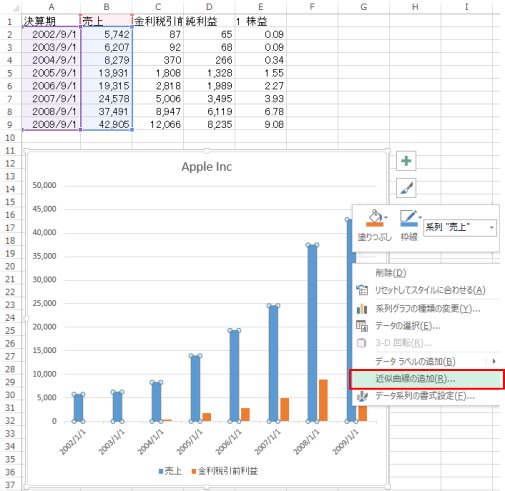Select column H header
505x491 pixels.
click(415, 7)
